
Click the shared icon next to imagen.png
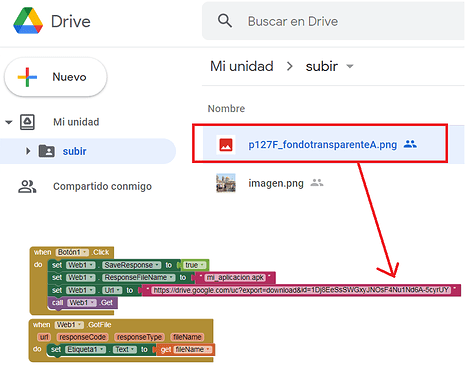pyautogui.click(x=317, y=183)
